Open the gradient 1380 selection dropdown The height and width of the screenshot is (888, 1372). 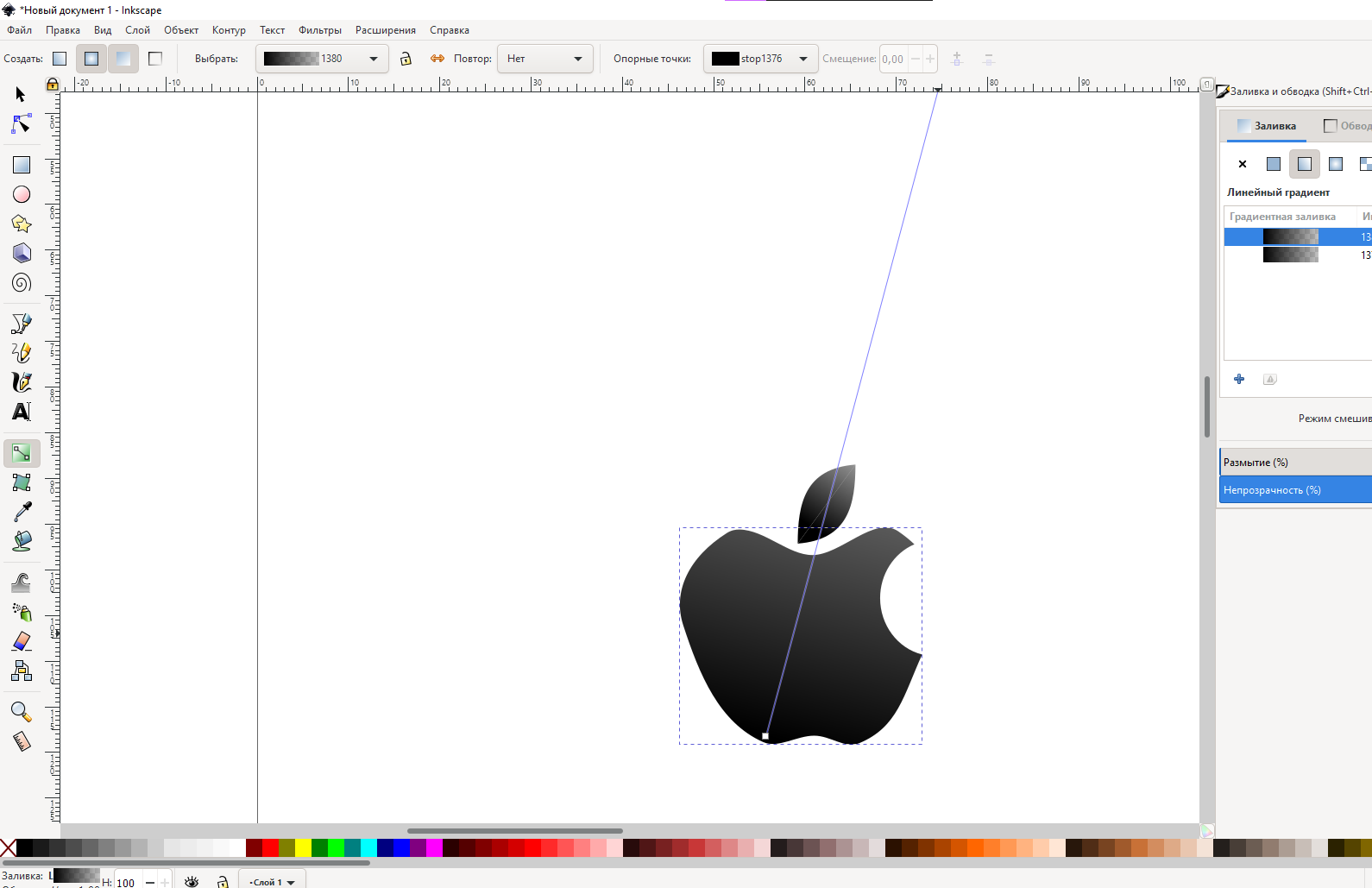(x=321, y=59)
